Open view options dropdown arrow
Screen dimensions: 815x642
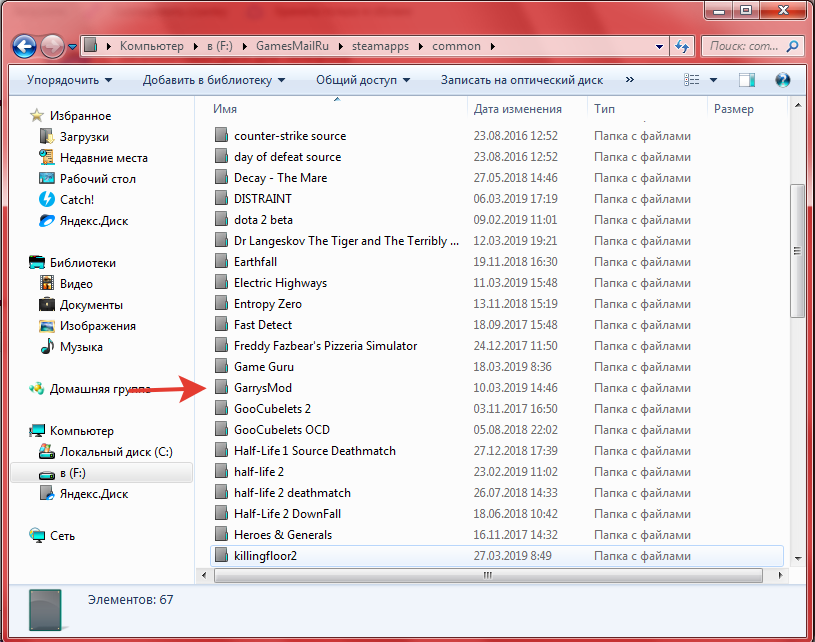(x=713, y=80)
